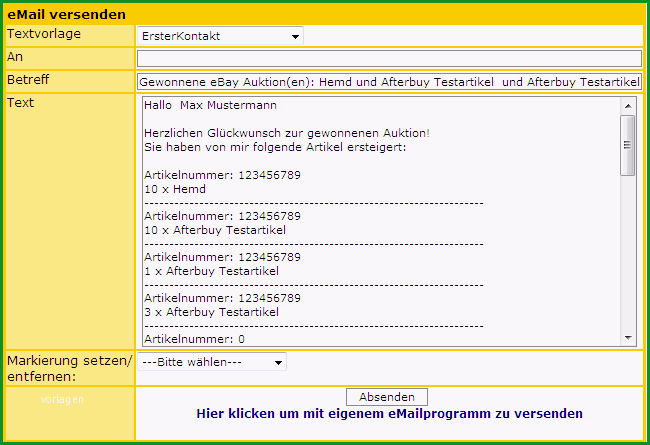Click the line 'Hallo Max Mustermann'
The image size is (650, 445).
[x=210, y=105]
